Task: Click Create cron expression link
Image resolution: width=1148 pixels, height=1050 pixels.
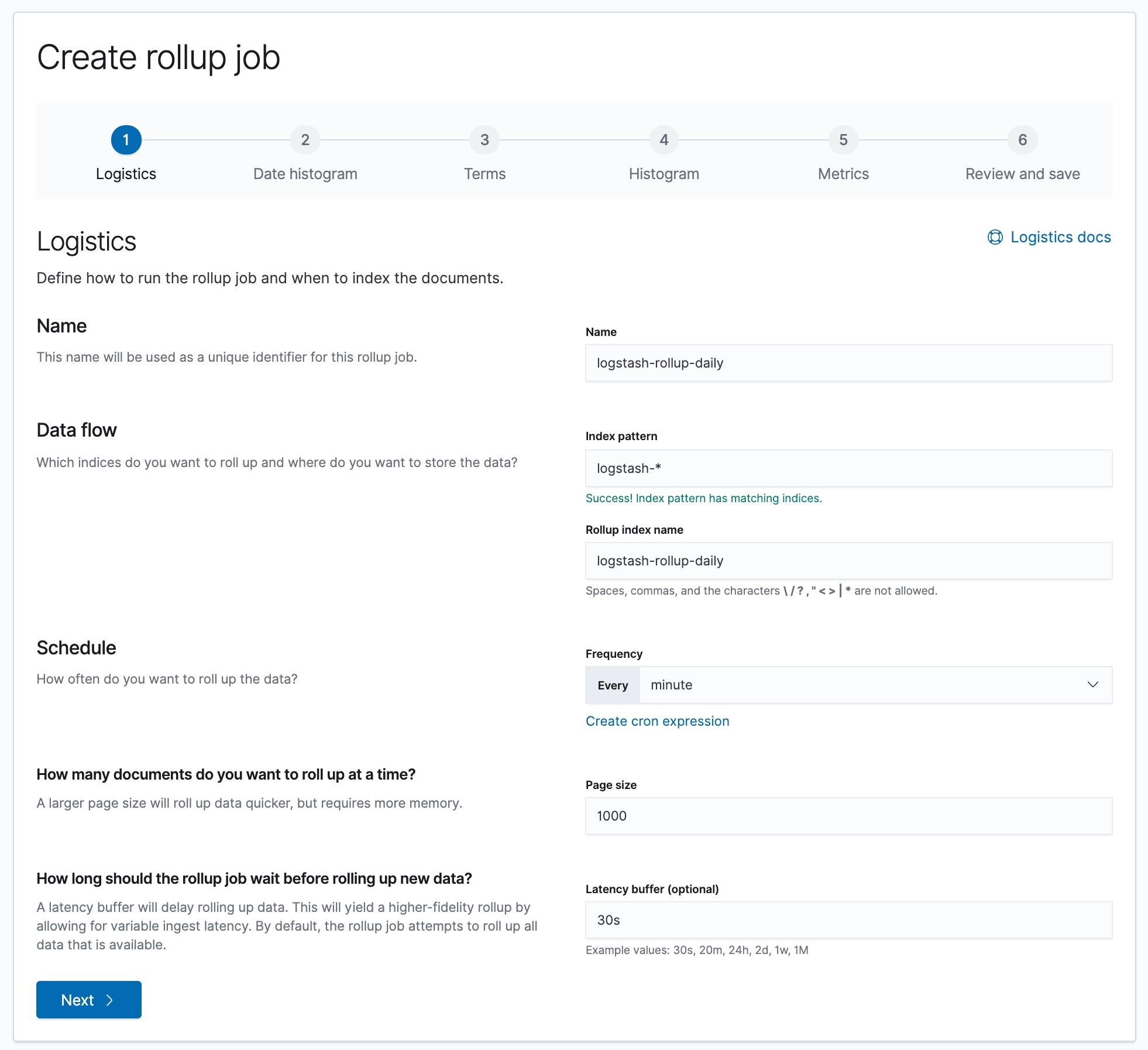Action: tap(657, 721)
